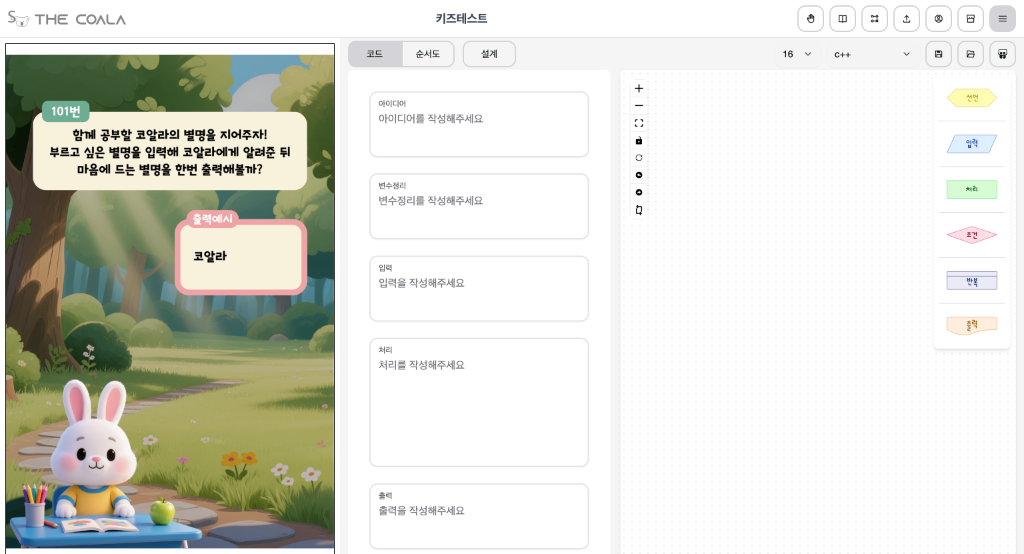This screenshot has height=554, width=1024.
Task: Open the book layout icon in header
Action: point(842,19)
